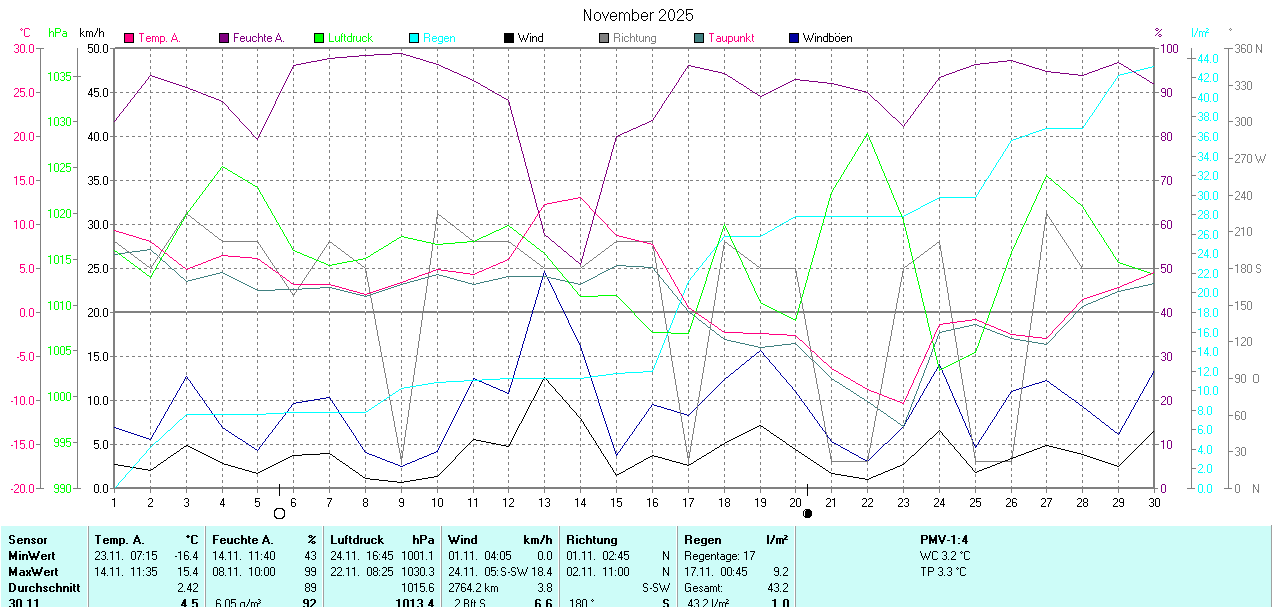Select the cyan Regen legend square
This screenshot has height=607, width=1280.
pyautogui.click(x=414, y=38)
